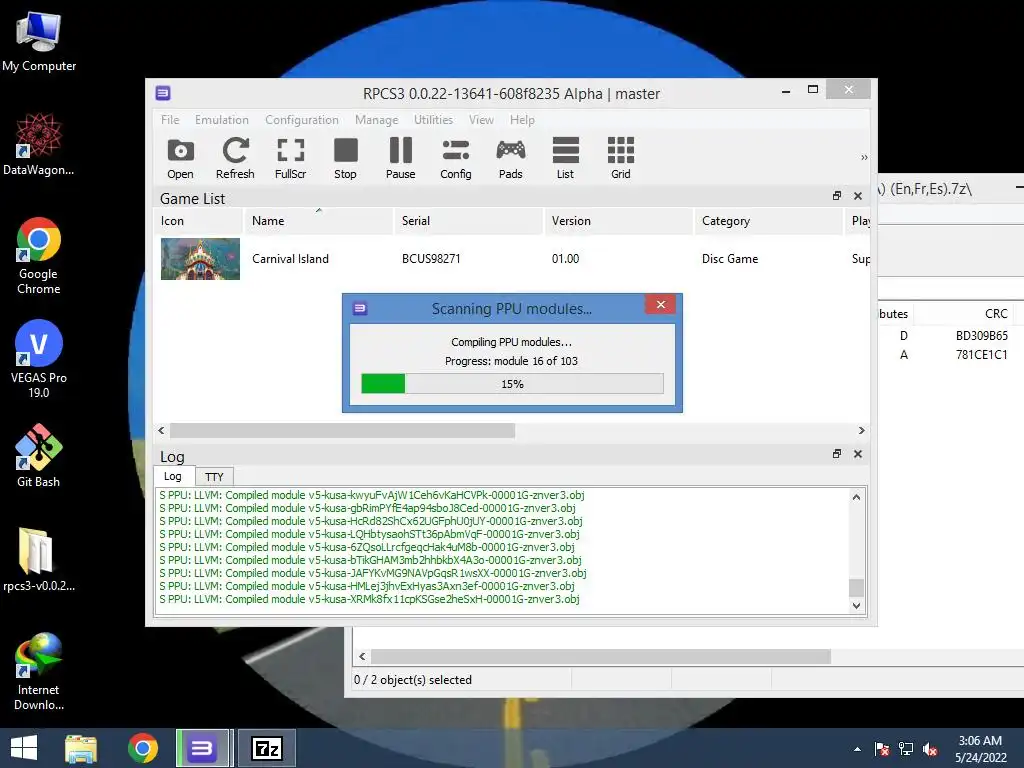Open VEGAS Pro 19.0 shortcut
Screen dimensions: 1024x768
coord(39,359)
